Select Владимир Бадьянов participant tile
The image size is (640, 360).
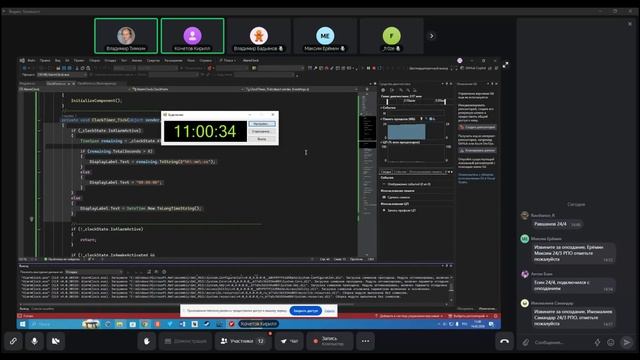coord(259,36)
